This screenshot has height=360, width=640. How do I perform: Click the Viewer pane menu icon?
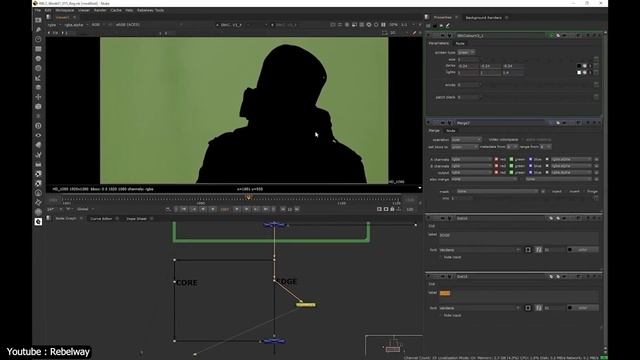pyautogui.click(x=49, y=17)
